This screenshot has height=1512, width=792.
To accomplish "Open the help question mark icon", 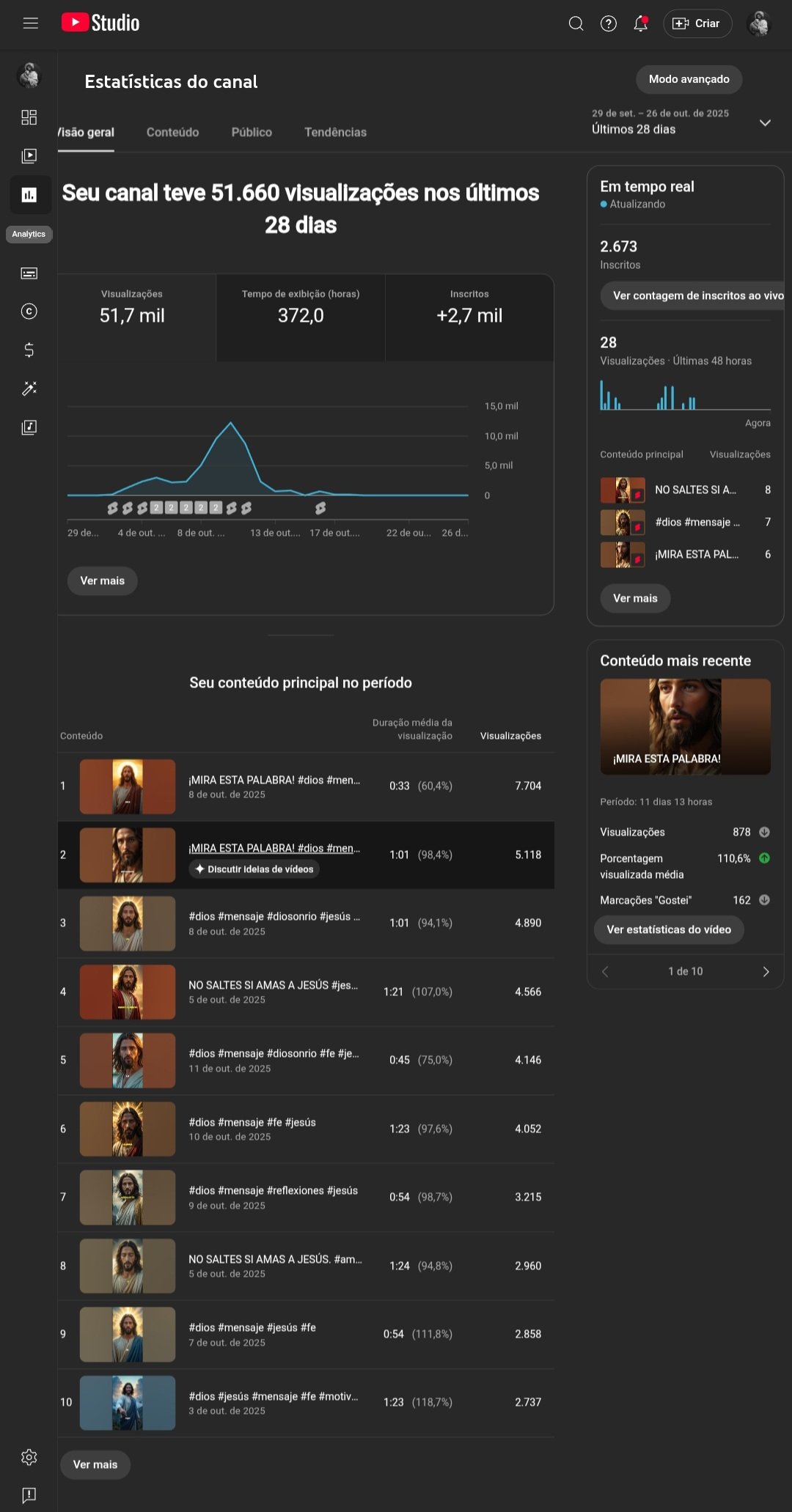I will [x=608, y=23].
